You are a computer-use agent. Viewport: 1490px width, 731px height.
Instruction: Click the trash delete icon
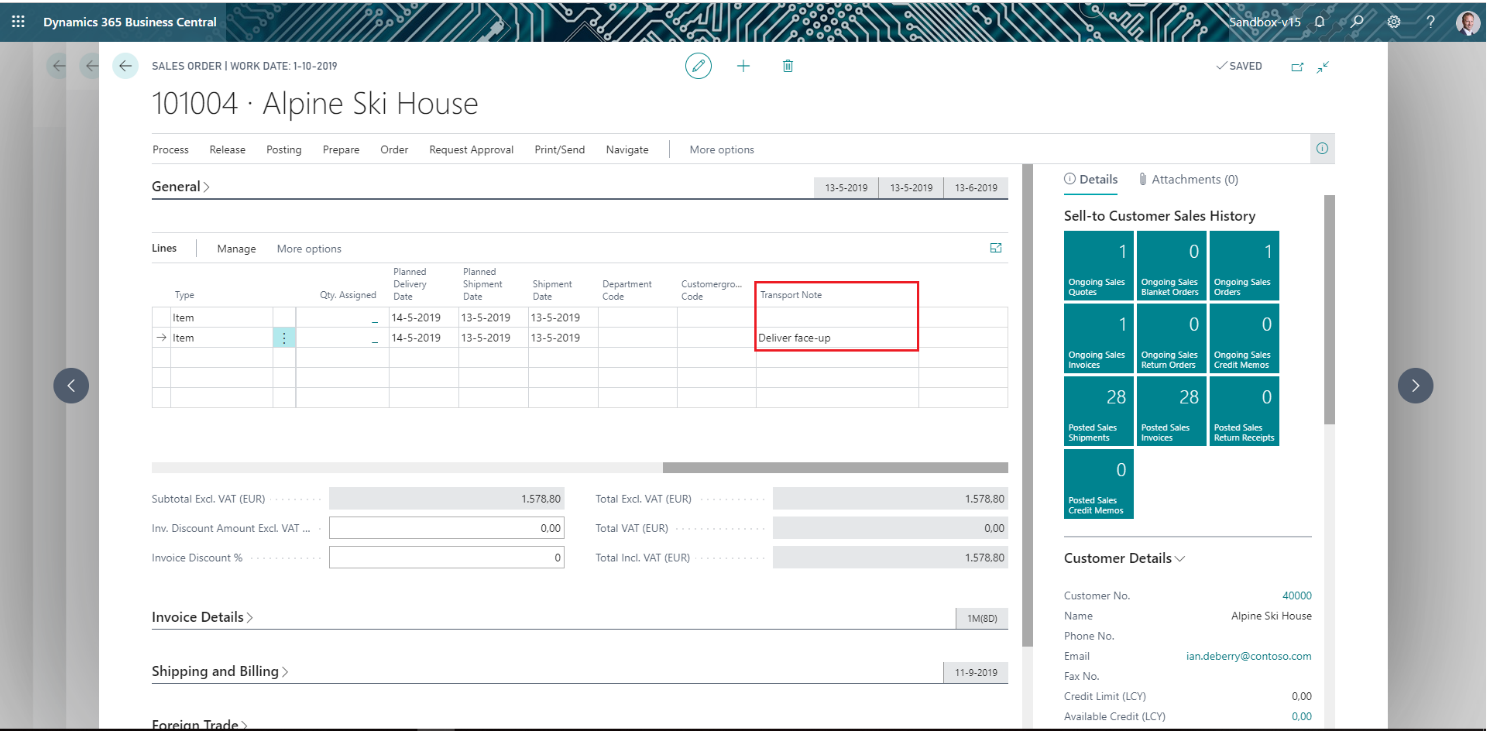coord(788,66)
